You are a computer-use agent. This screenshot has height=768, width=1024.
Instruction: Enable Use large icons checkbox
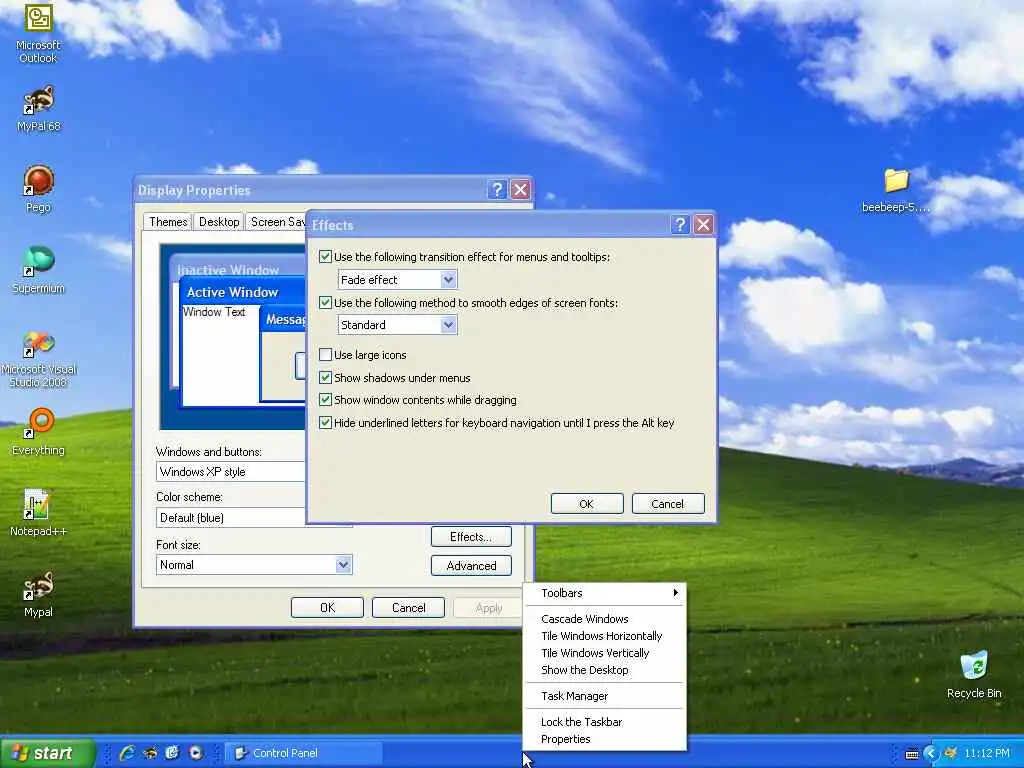(x=325, y=355)
